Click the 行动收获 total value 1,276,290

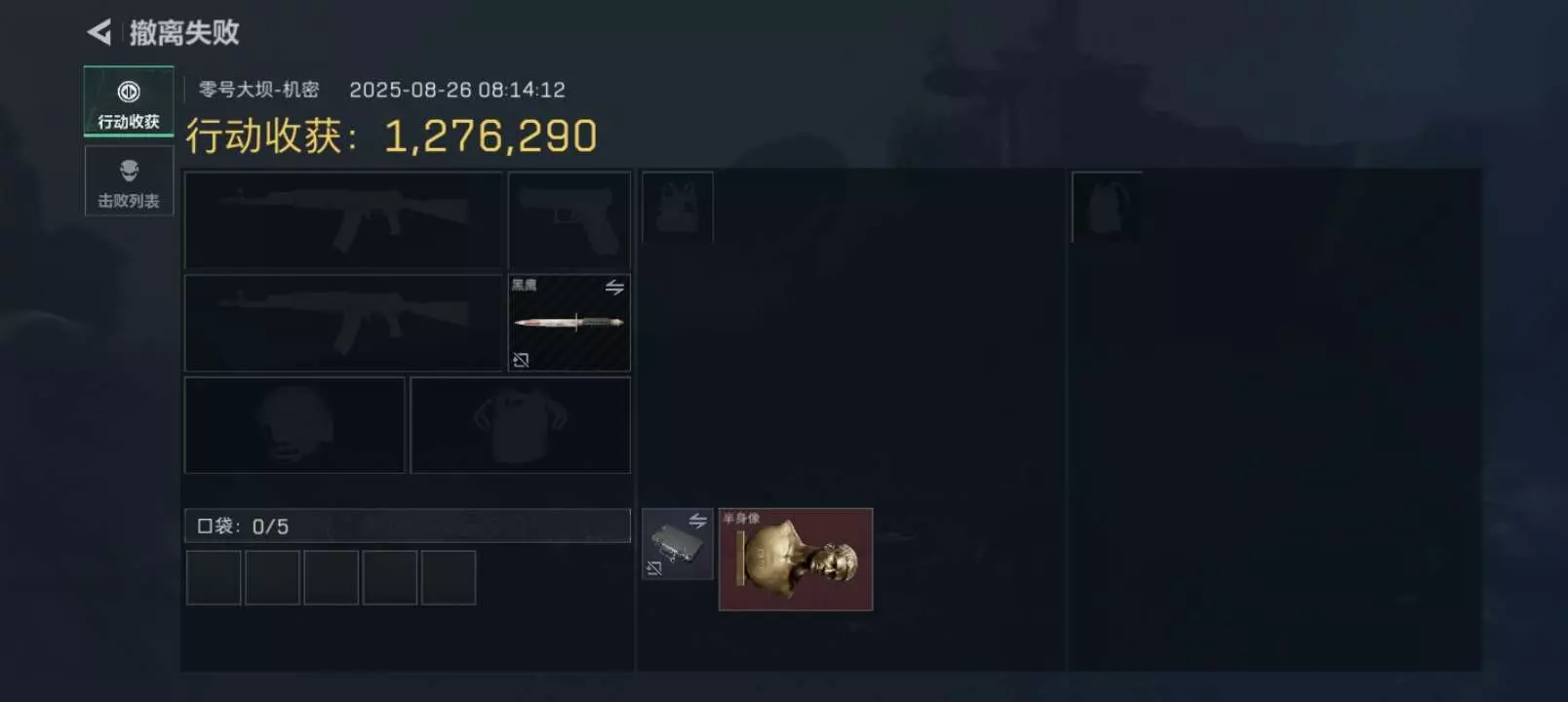[x=490, y=136]
